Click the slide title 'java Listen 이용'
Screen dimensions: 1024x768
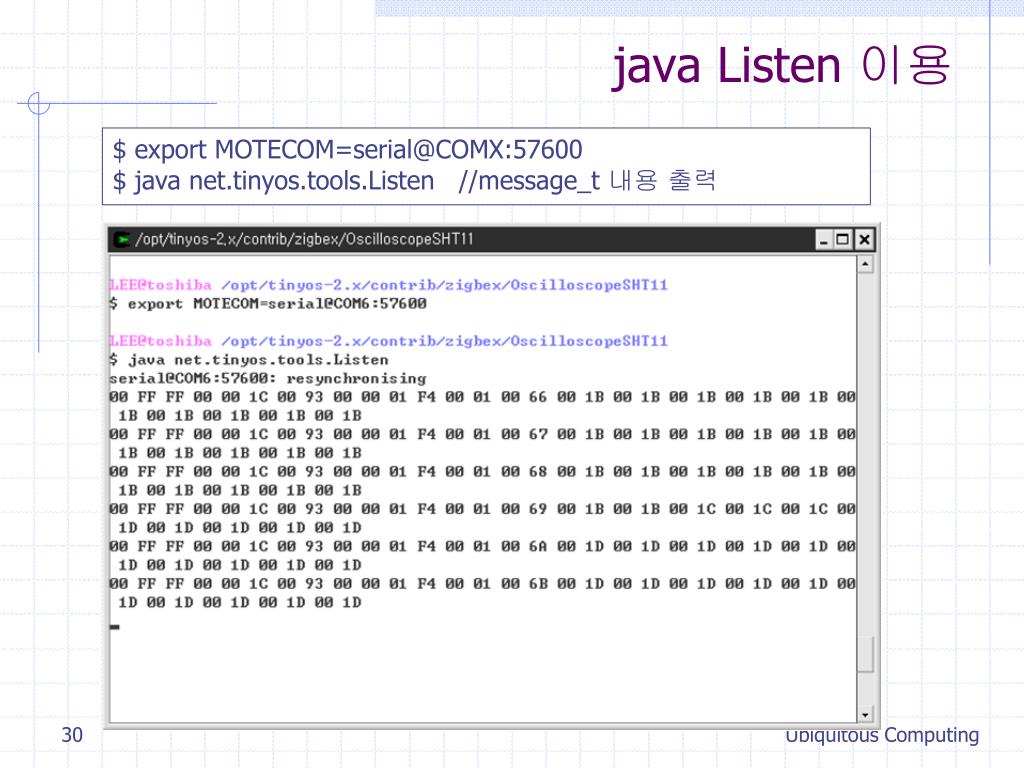pos(780,66)
